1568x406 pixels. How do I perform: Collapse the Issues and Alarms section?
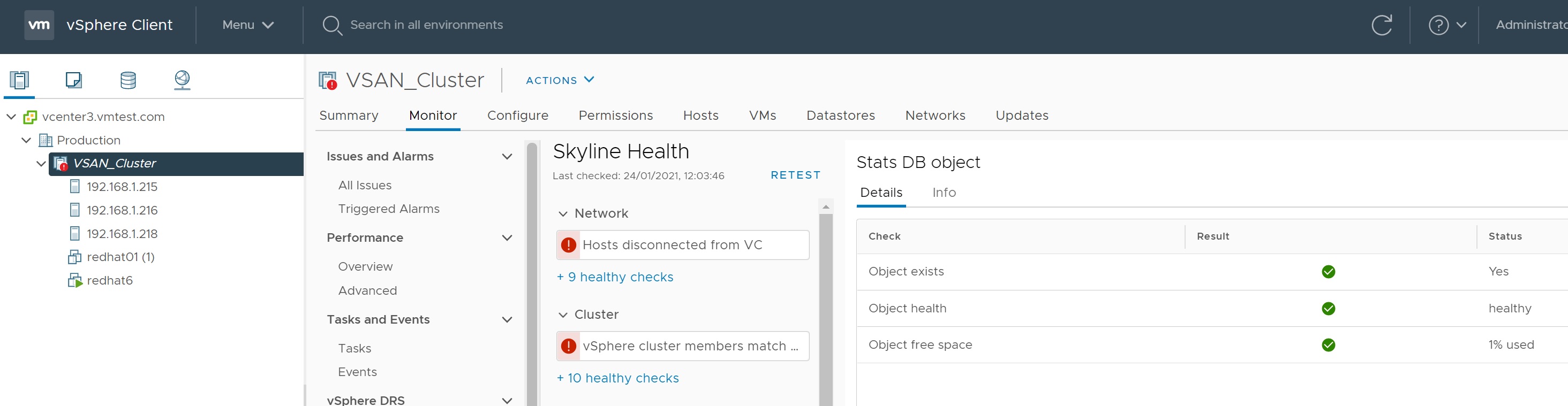507,156
